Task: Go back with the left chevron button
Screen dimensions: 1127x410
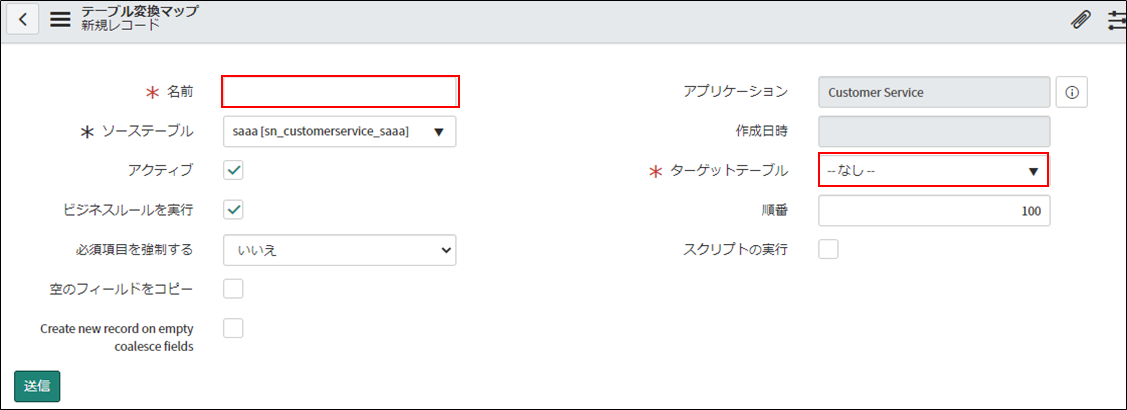Action: [23, 20]
